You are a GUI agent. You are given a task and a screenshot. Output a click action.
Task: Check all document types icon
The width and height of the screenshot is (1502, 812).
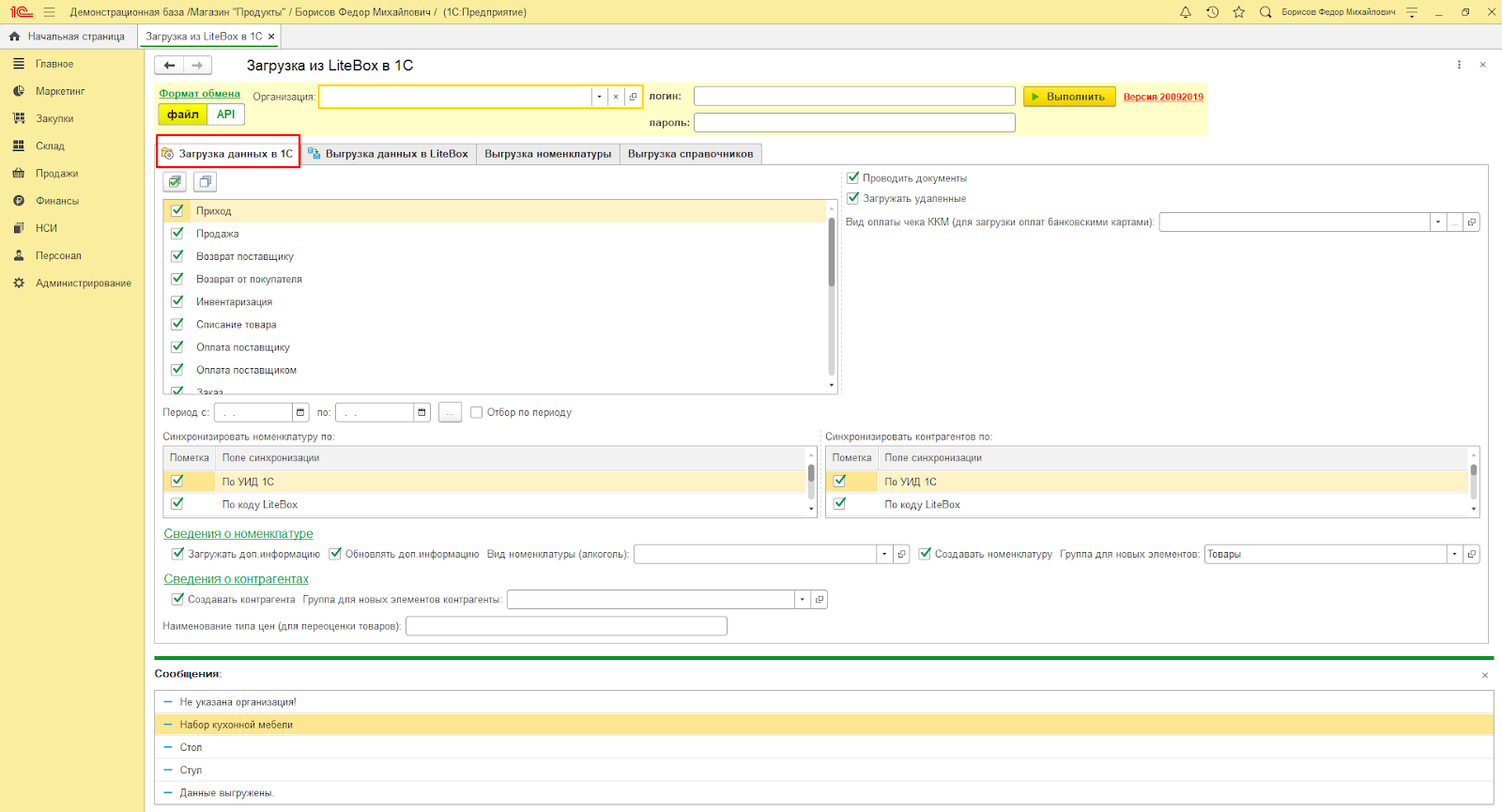pyautogui.click(x=175, y=182)
